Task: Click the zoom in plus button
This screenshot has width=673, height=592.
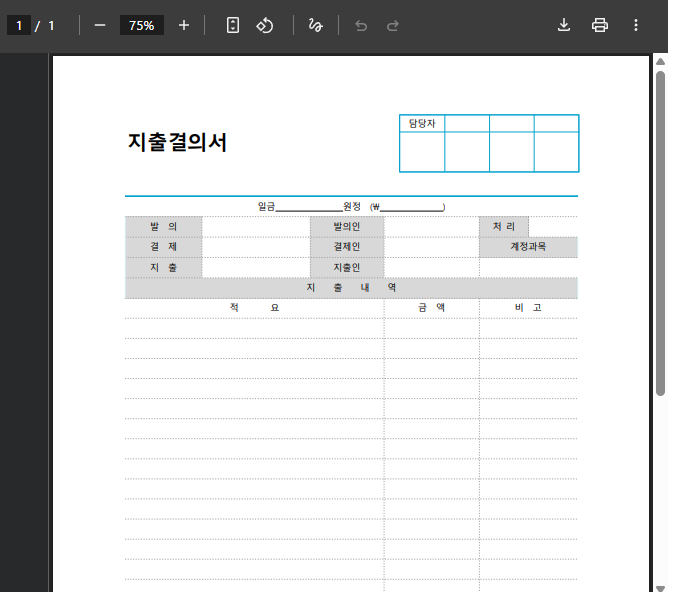Action: click(184, 25)
